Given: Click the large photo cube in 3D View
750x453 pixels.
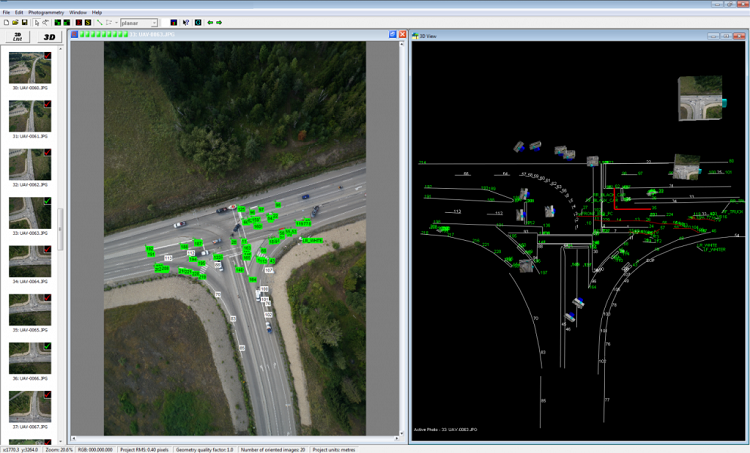Looking at the screenshot, I should pyautogui.click(x=700, y=98).
